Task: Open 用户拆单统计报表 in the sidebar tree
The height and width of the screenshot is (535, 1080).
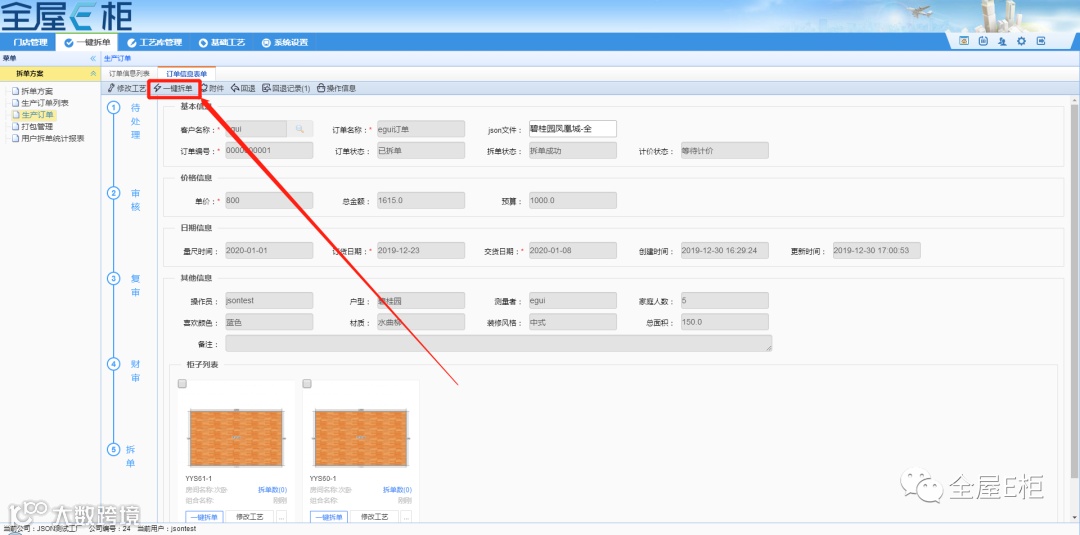Action: [x=48, y=138]
